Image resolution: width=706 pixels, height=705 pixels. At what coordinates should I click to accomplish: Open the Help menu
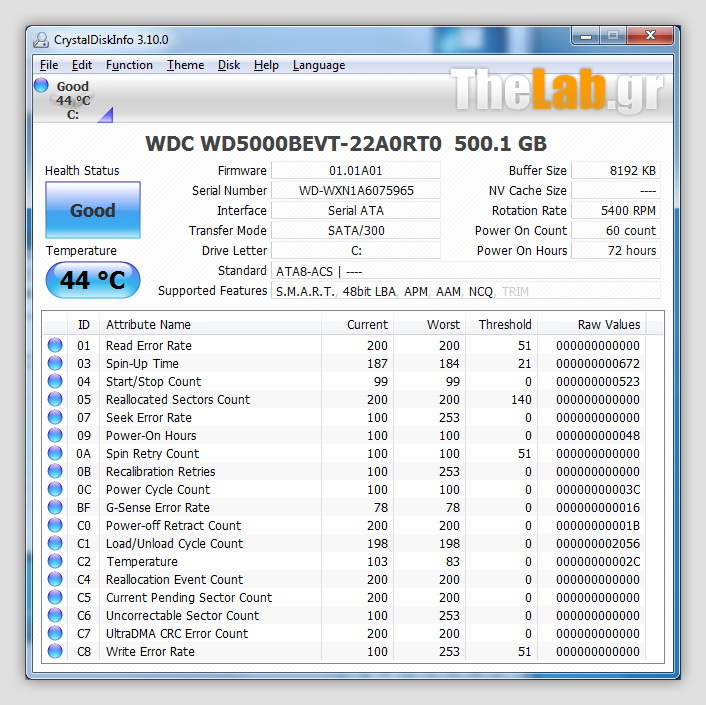(266, 65)
